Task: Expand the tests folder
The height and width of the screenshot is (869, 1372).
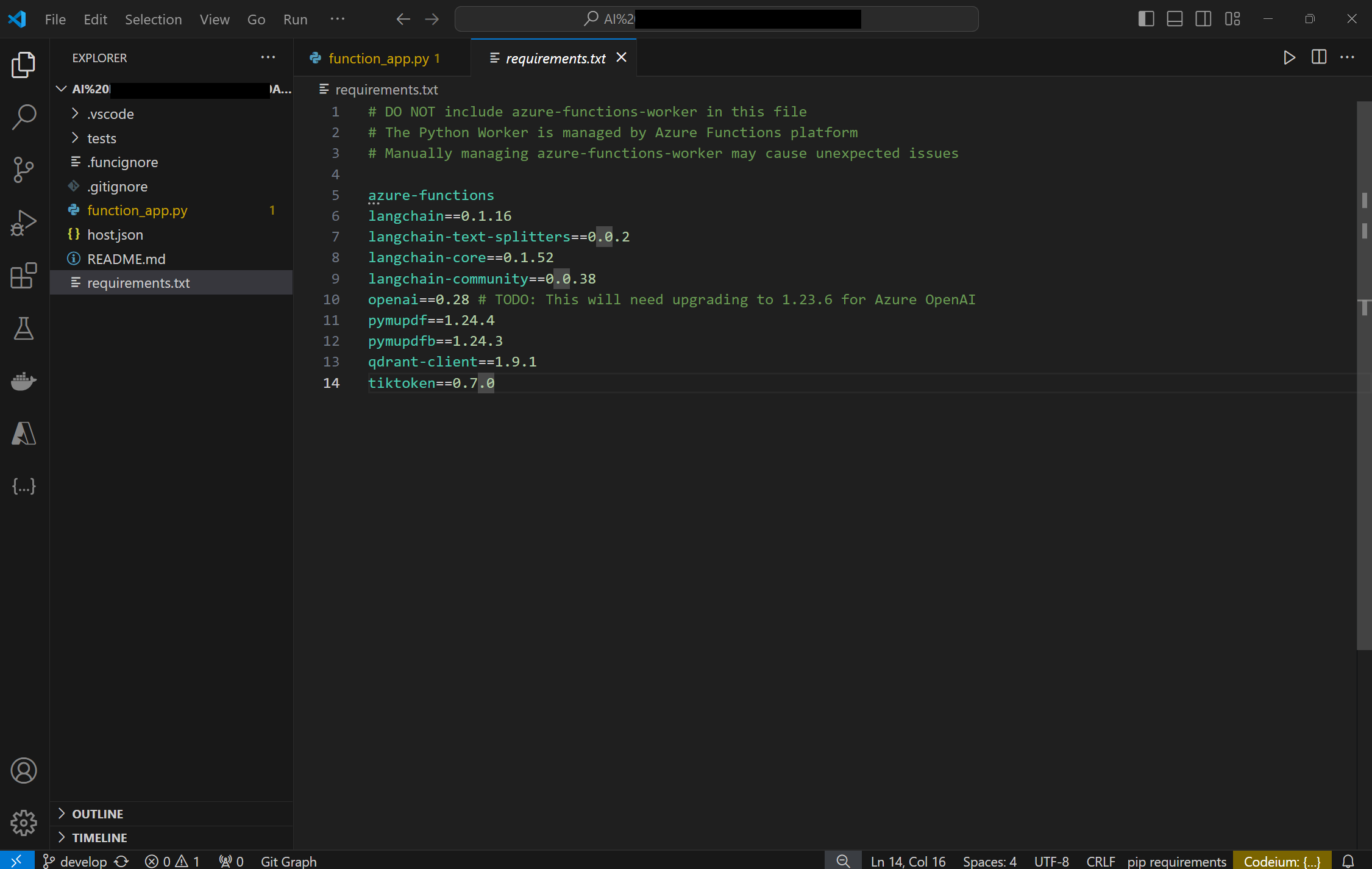Action: 171,138
